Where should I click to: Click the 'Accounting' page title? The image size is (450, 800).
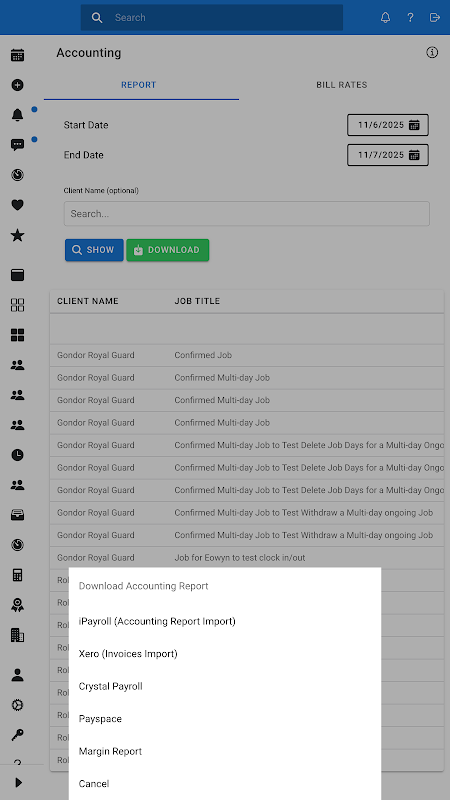pyautogui.click(x=89, y=53)
